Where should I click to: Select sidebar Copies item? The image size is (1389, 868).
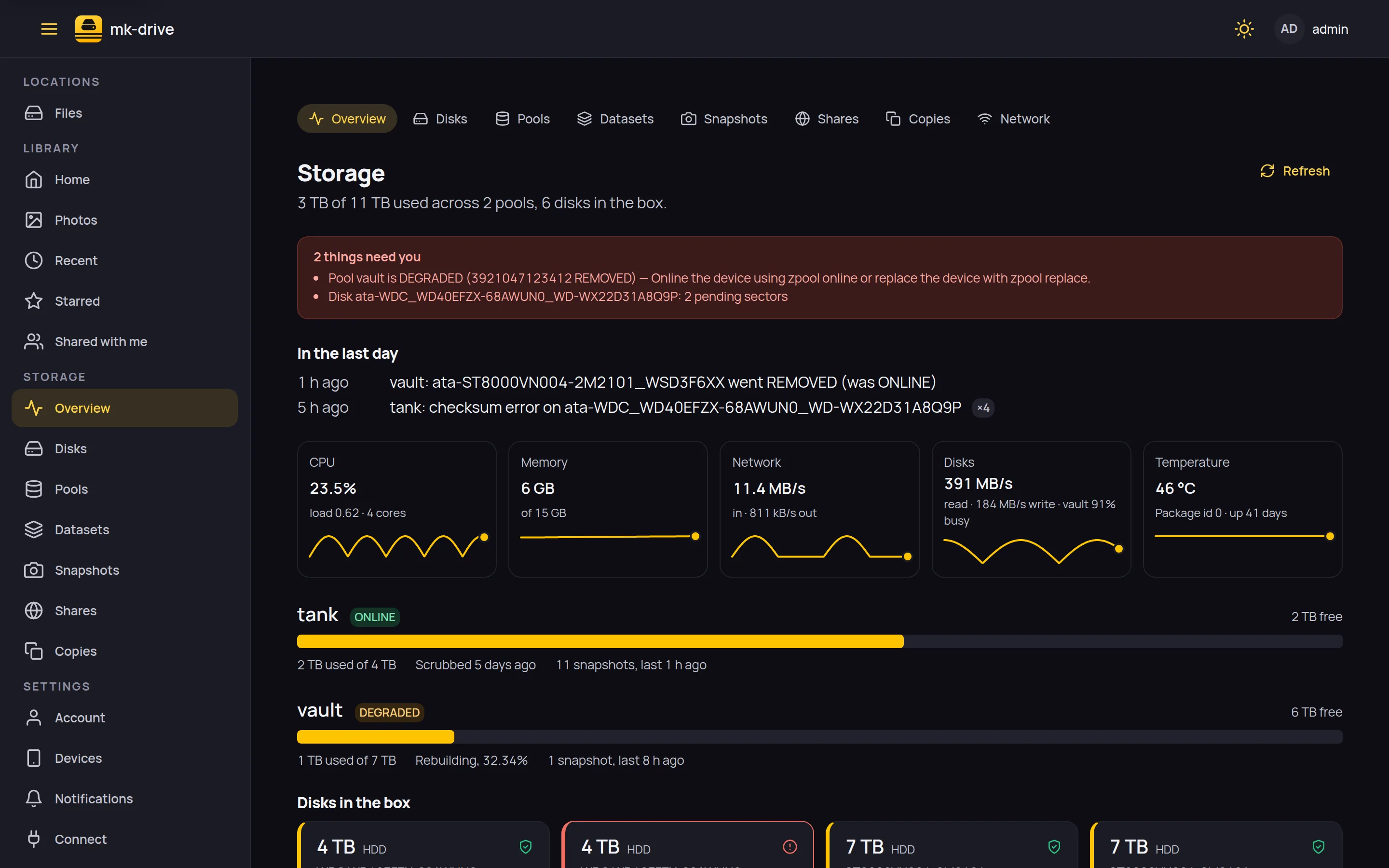[x=124, y=651]
